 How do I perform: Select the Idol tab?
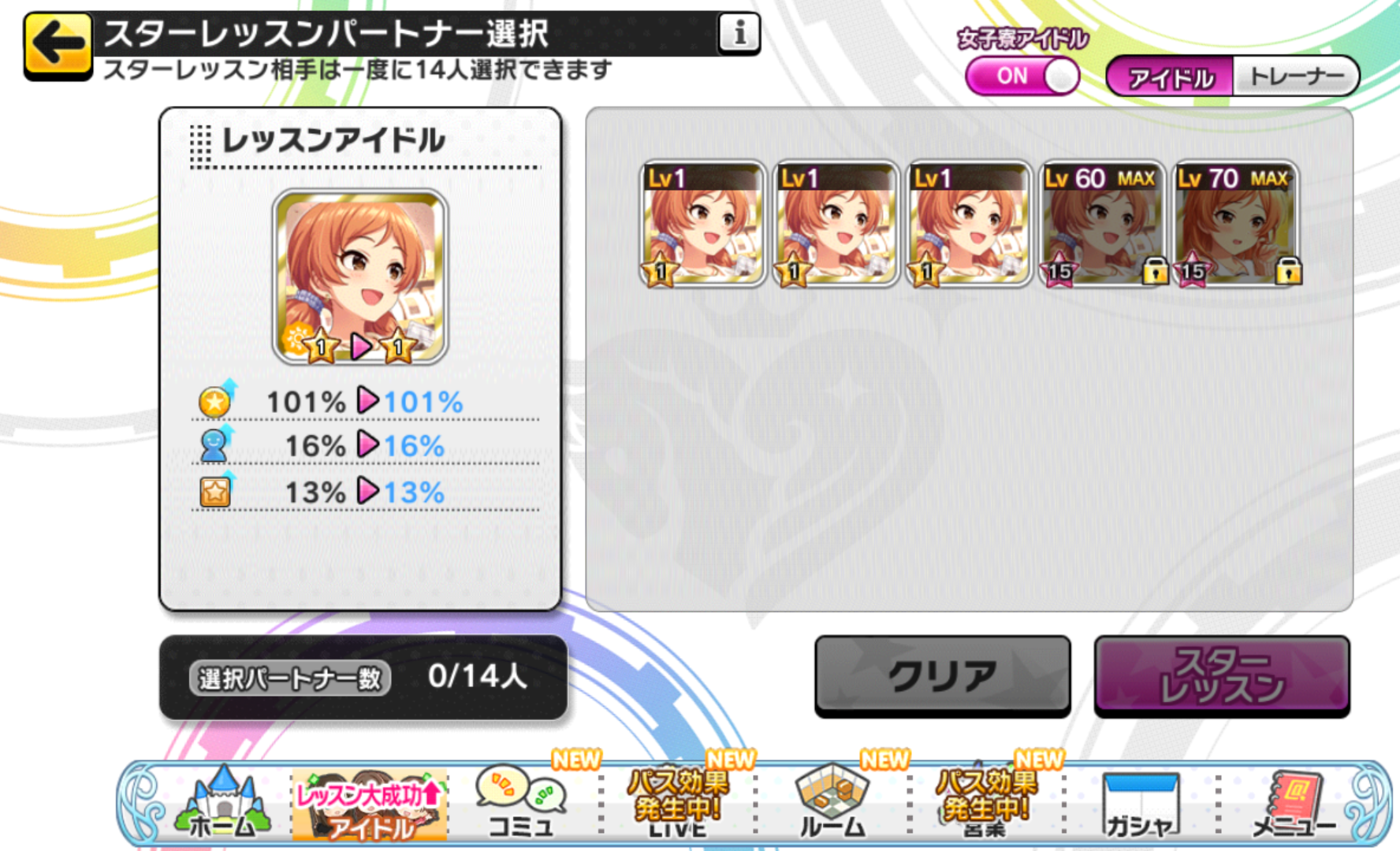(x=1171, y=76)
